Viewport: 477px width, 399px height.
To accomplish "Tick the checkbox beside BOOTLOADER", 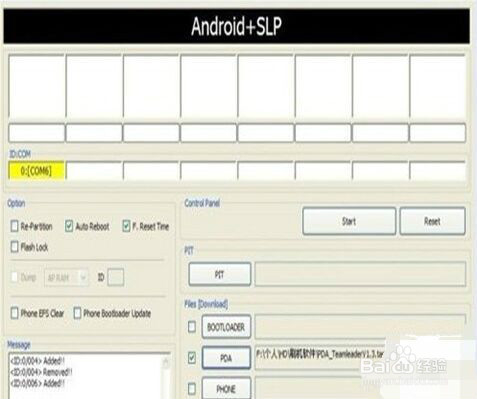I will [192, 327].
